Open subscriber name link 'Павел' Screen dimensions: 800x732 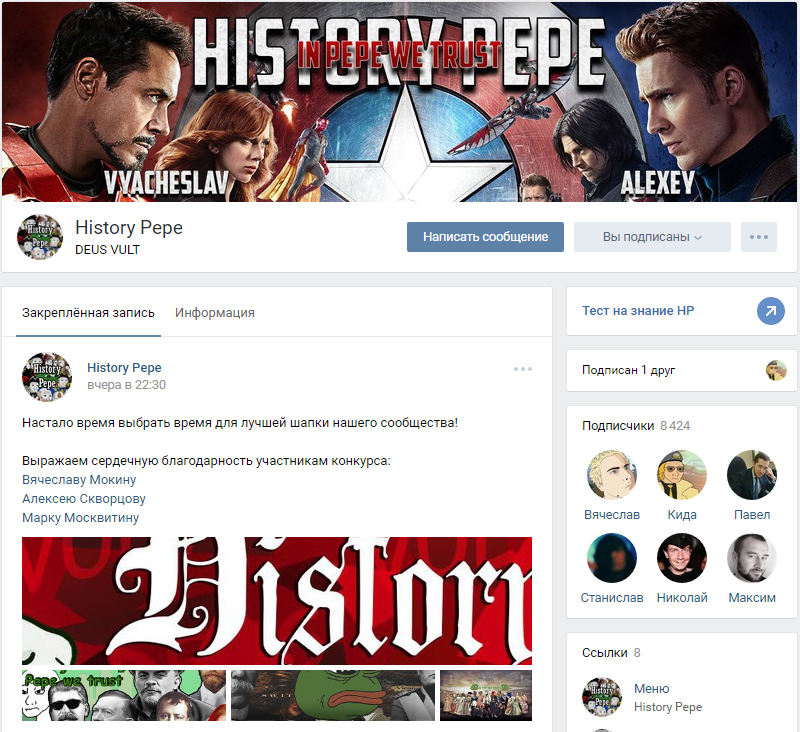click(752, 515)
